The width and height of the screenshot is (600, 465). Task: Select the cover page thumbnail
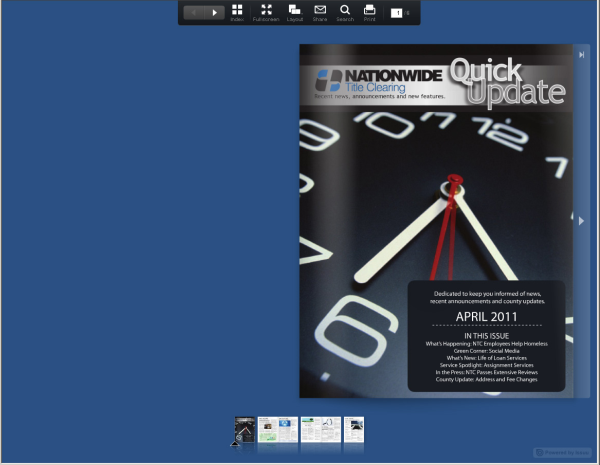tap(245, 430)
